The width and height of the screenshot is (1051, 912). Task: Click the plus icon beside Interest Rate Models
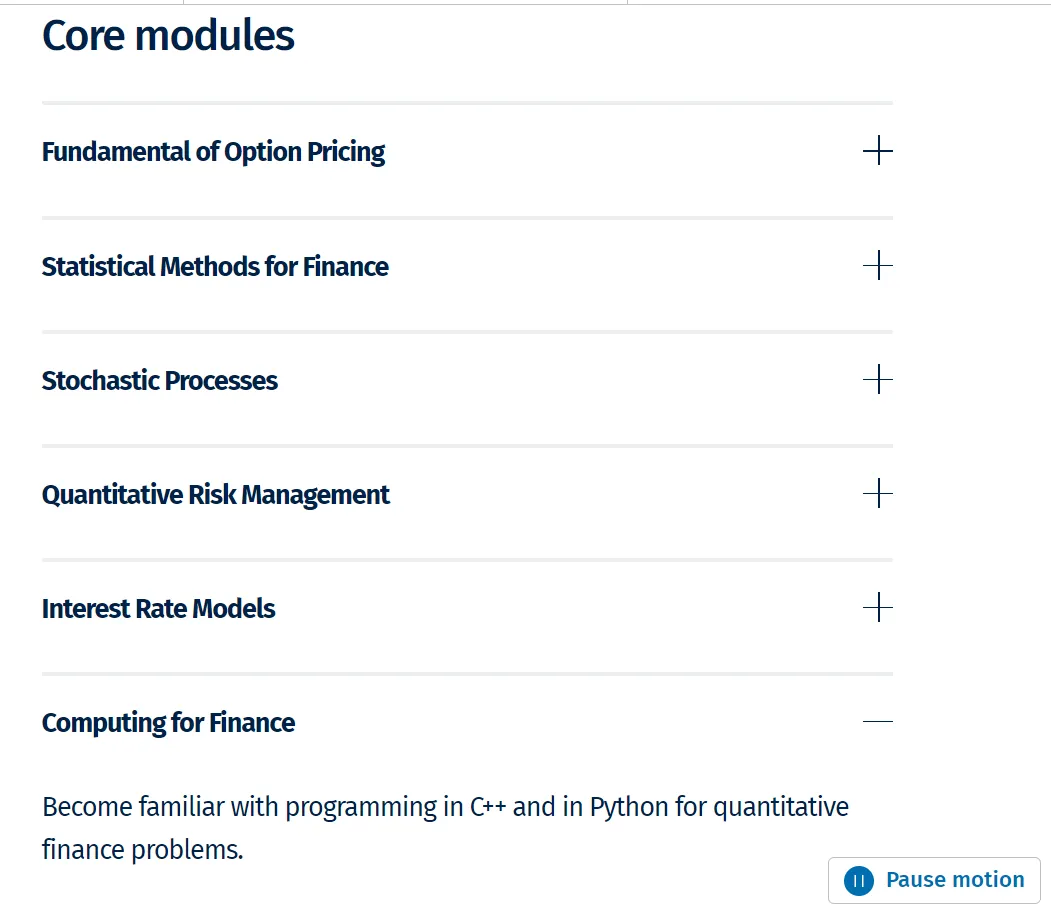(x=877, y=608)
